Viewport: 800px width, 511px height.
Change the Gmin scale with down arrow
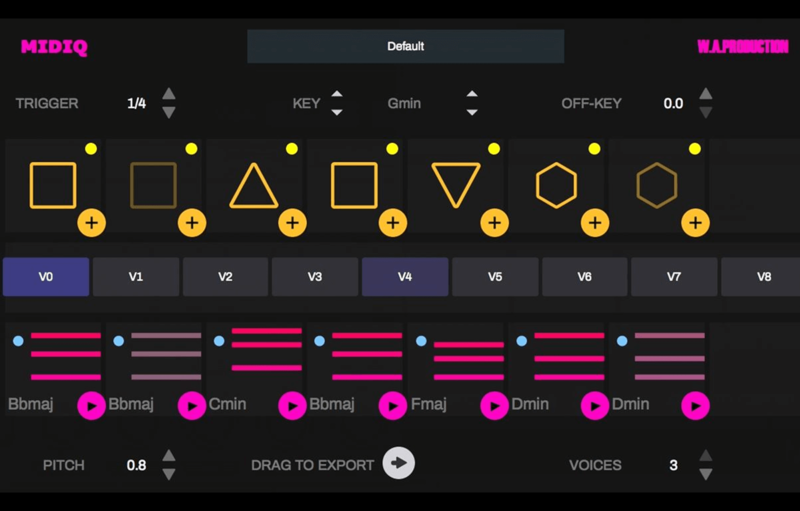pyautogui.click(x=472, y=111)
